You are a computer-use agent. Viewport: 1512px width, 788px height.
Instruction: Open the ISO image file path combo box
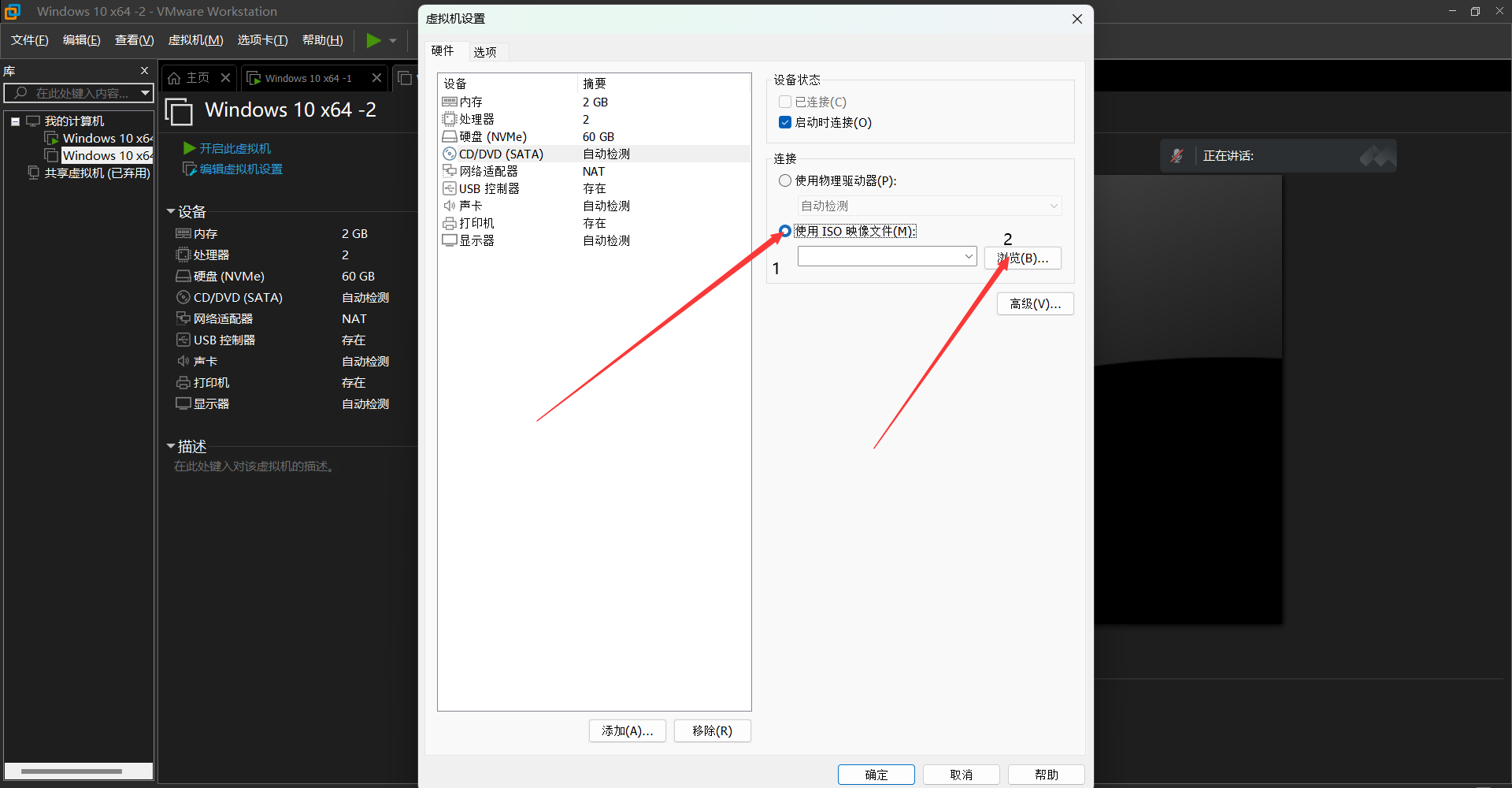pyautogui.click(x=888, y=256)
